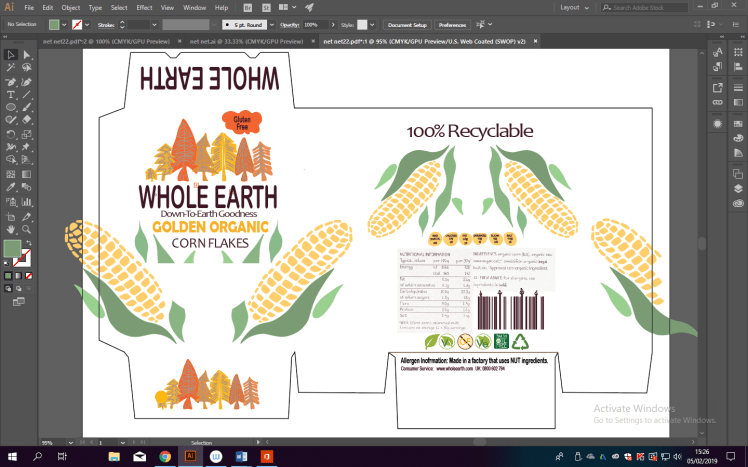Select the Direct Selection tool
Viewport: 748px width, 467px height.
[27, 55]
